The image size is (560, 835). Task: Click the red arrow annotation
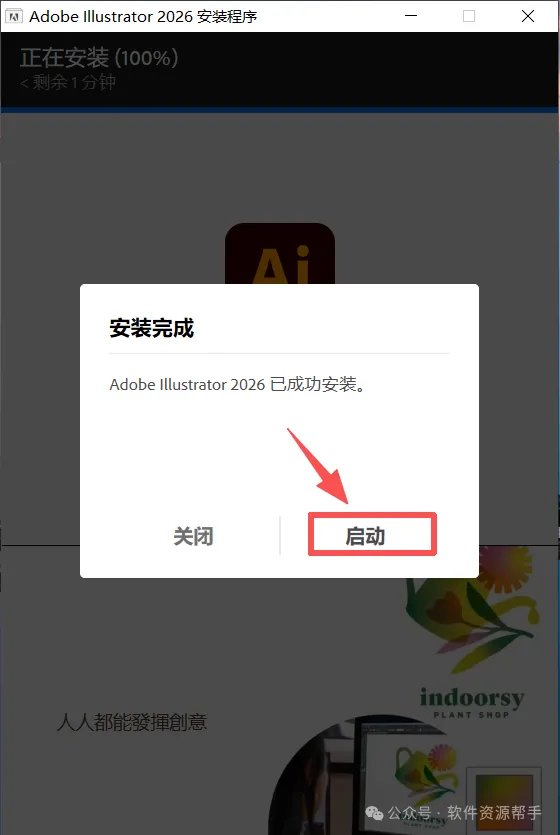pyautogui.click(x=318, y=465)
